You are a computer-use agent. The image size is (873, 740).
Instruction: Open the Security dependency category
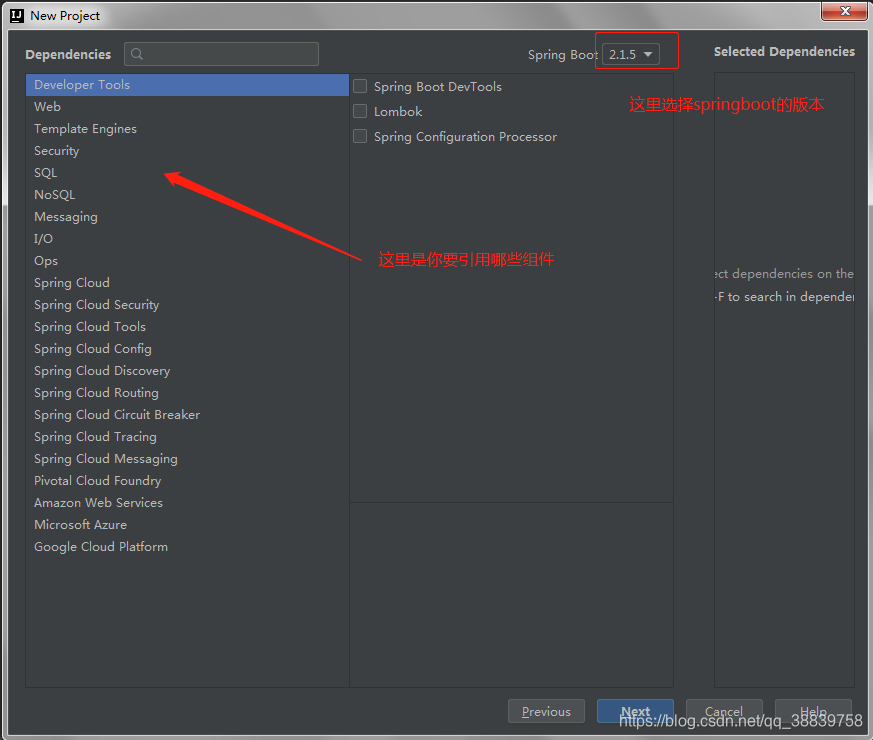[x=187, y=150]
